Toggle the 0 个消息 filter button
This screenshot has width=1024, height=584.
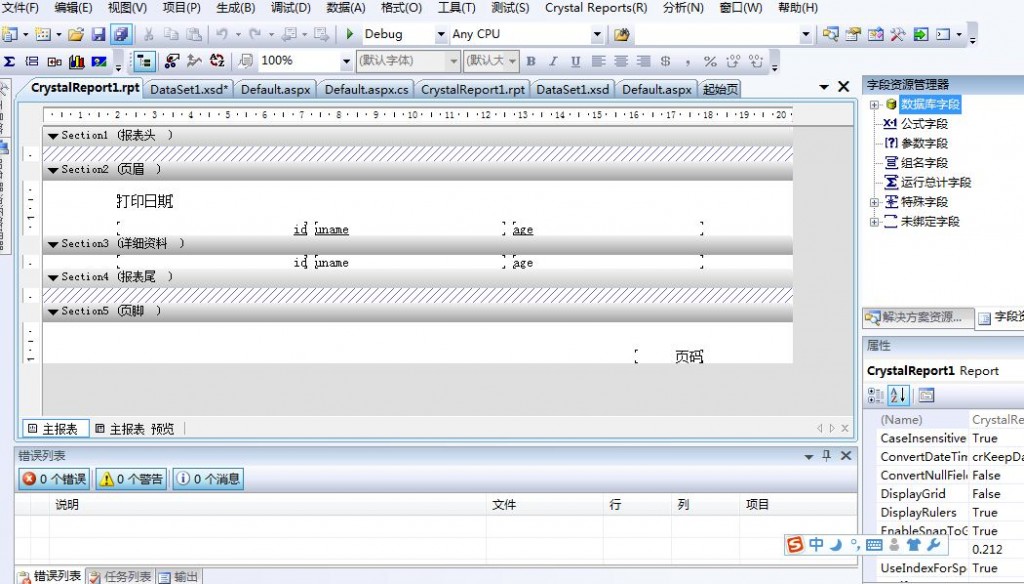point(208,479)
